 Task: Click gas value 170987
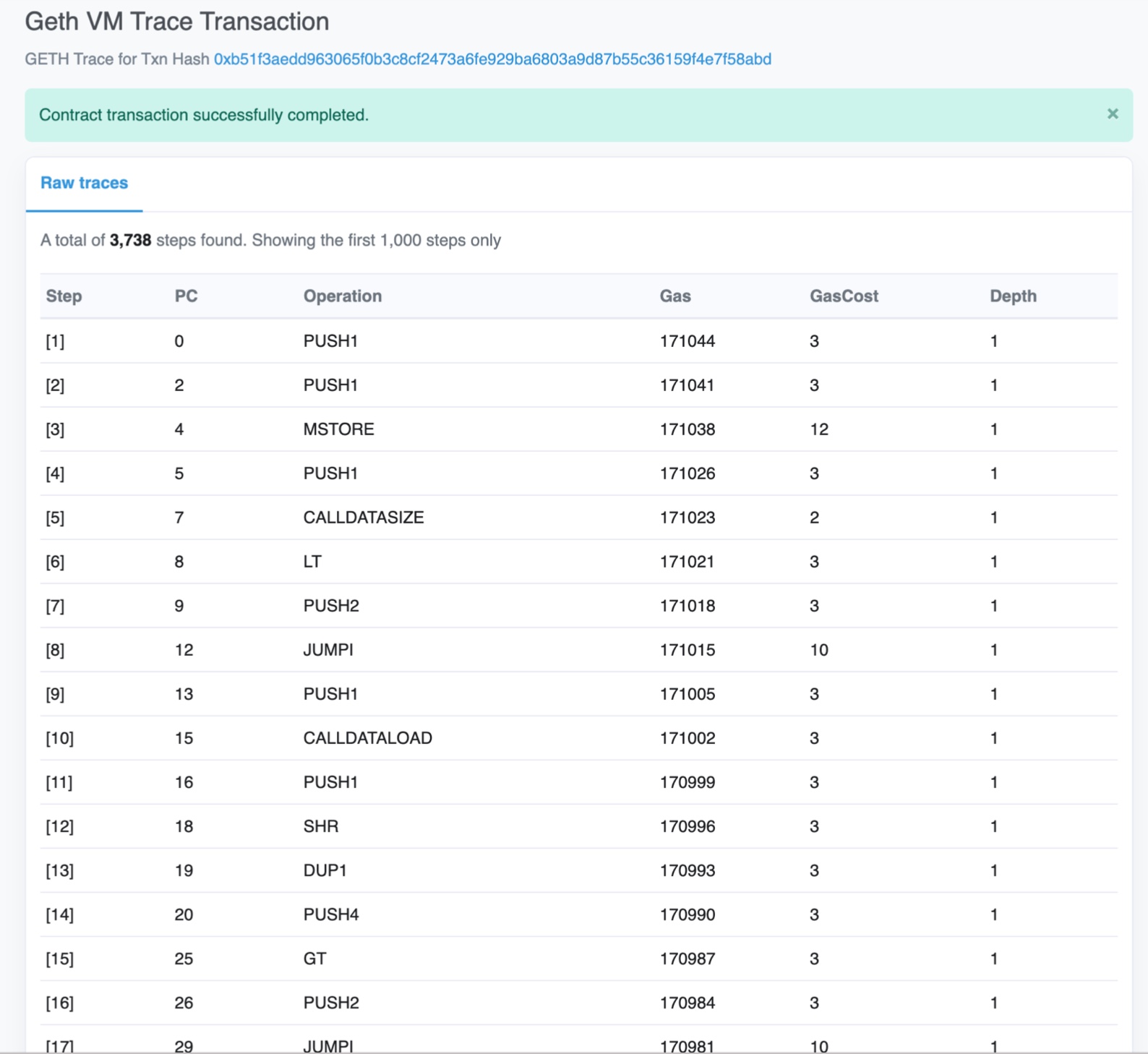687,959
